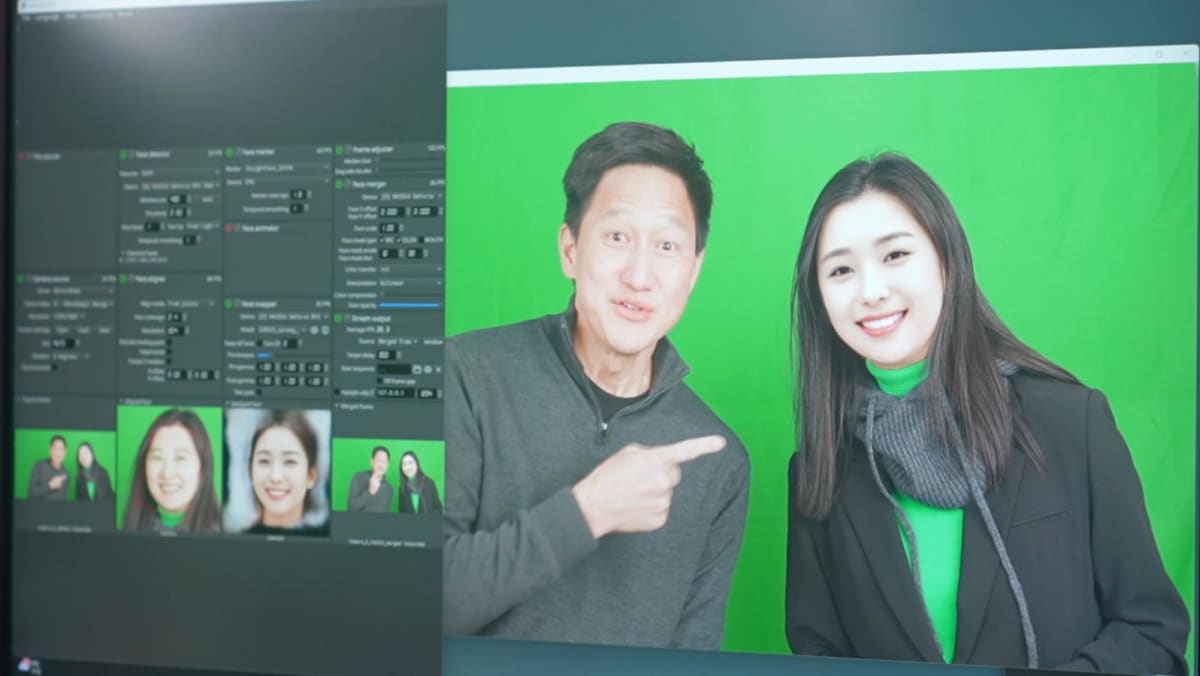
Task: Open the Color transfer dropdown in Face merger
Action: point(410,269)
